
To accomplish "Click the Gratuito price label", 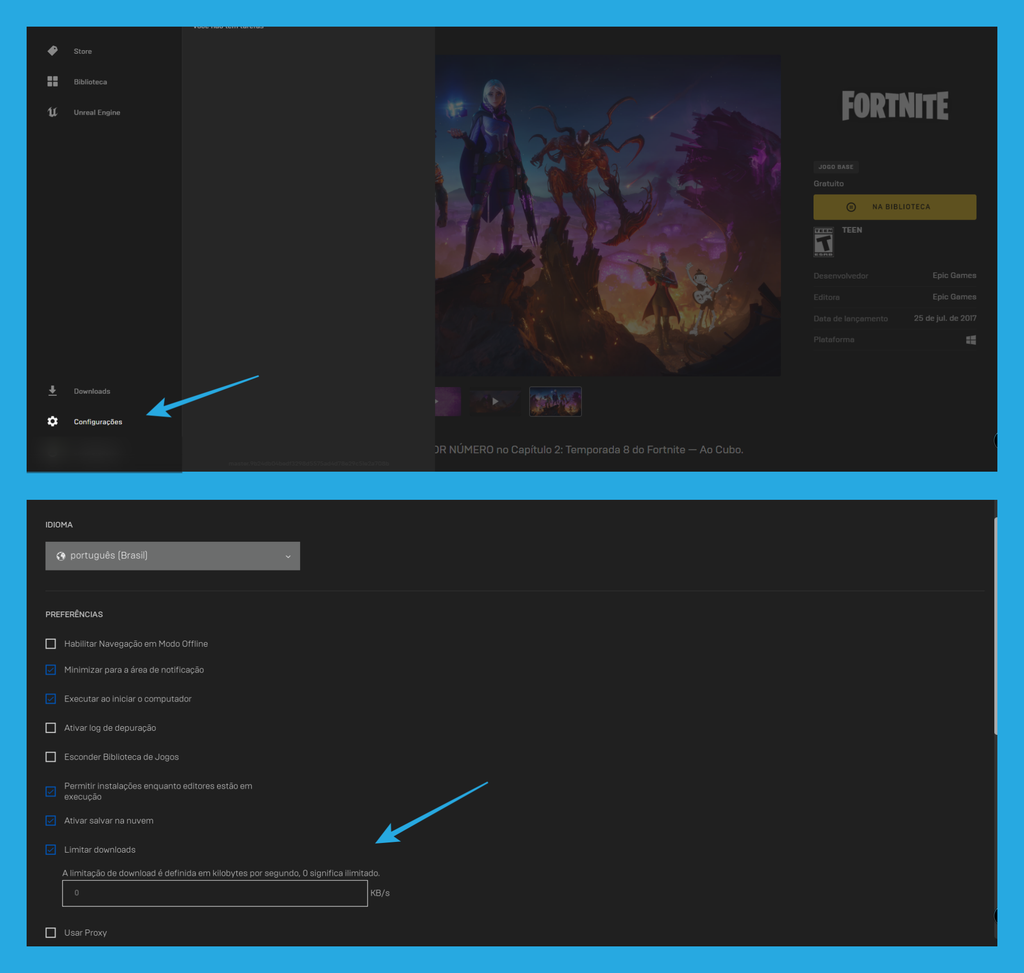I will [x=829, y=184].
